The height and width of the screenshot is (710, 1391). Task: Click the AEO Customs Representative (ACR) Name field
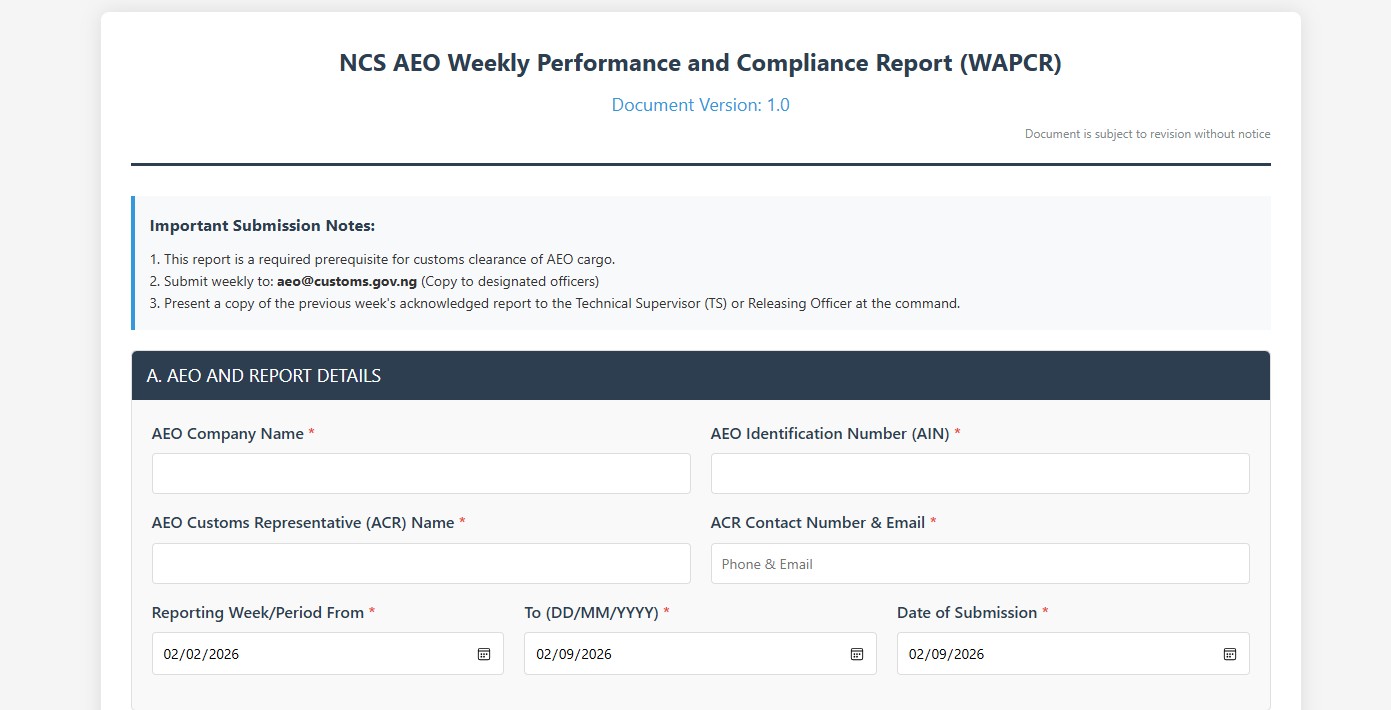[420, 563]
